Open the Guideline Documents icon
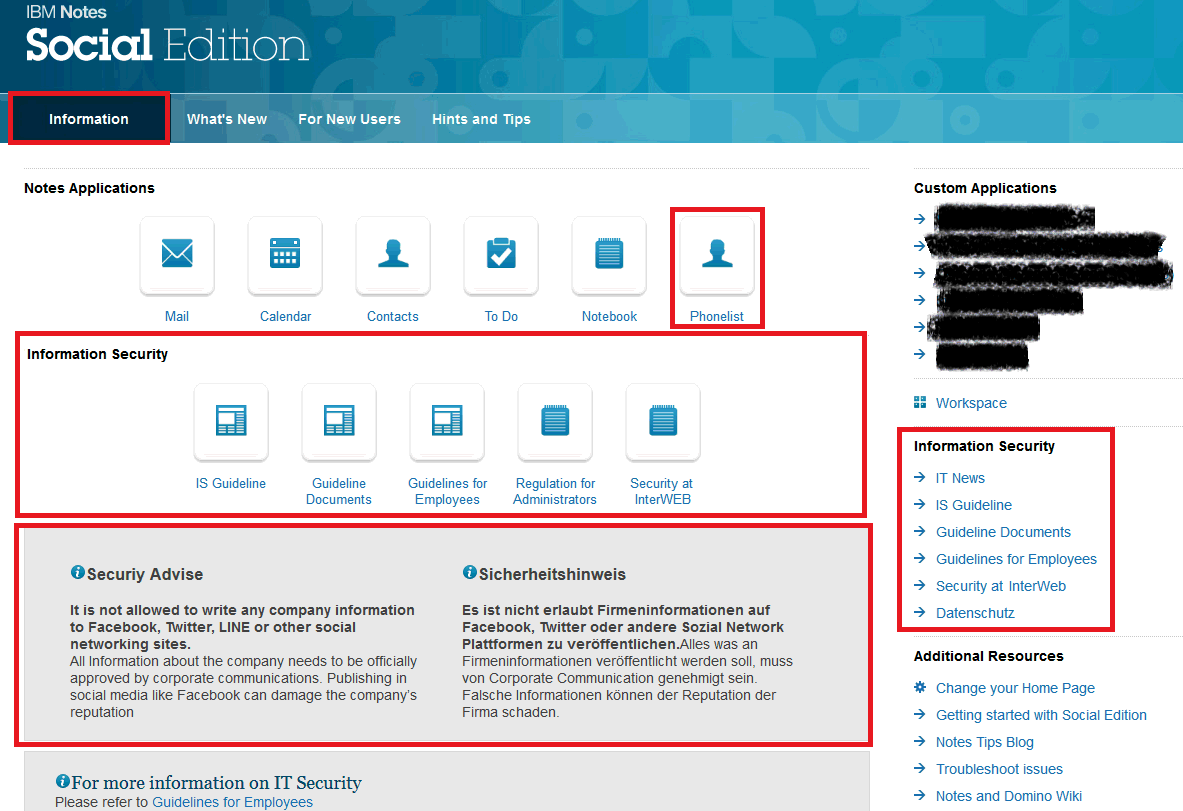This screenshot has width=1183, height=811. [x=339, y=421]
